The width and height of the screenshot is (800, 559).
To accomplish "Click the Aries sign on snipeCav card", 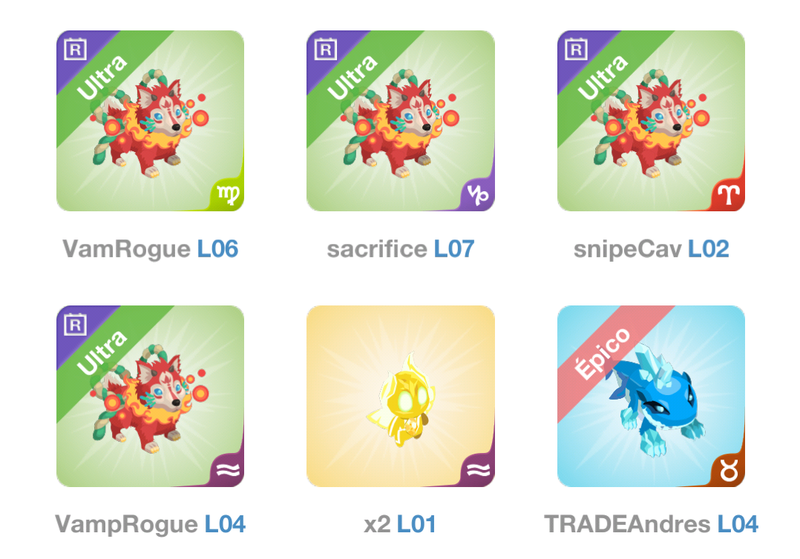I will point(729,195).
